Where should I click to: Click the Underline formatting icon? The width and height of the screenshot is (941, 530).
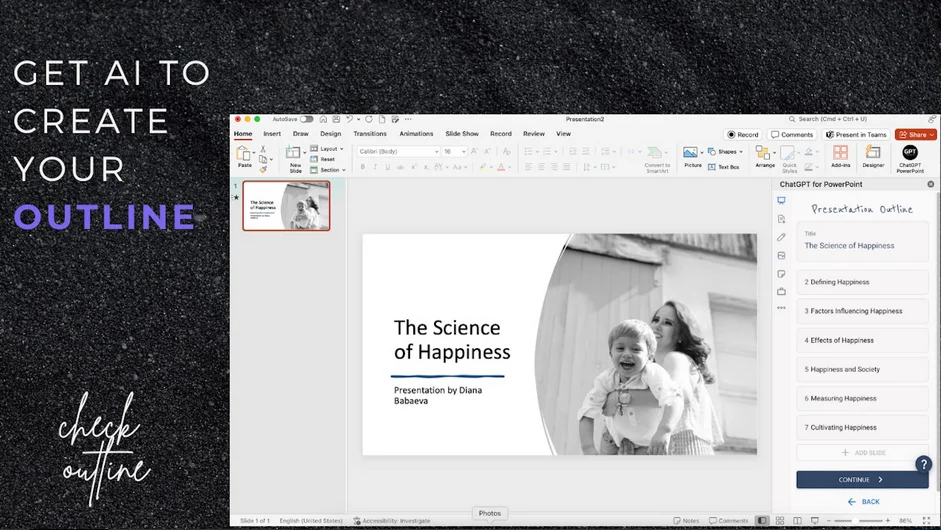tap(388, 167)
